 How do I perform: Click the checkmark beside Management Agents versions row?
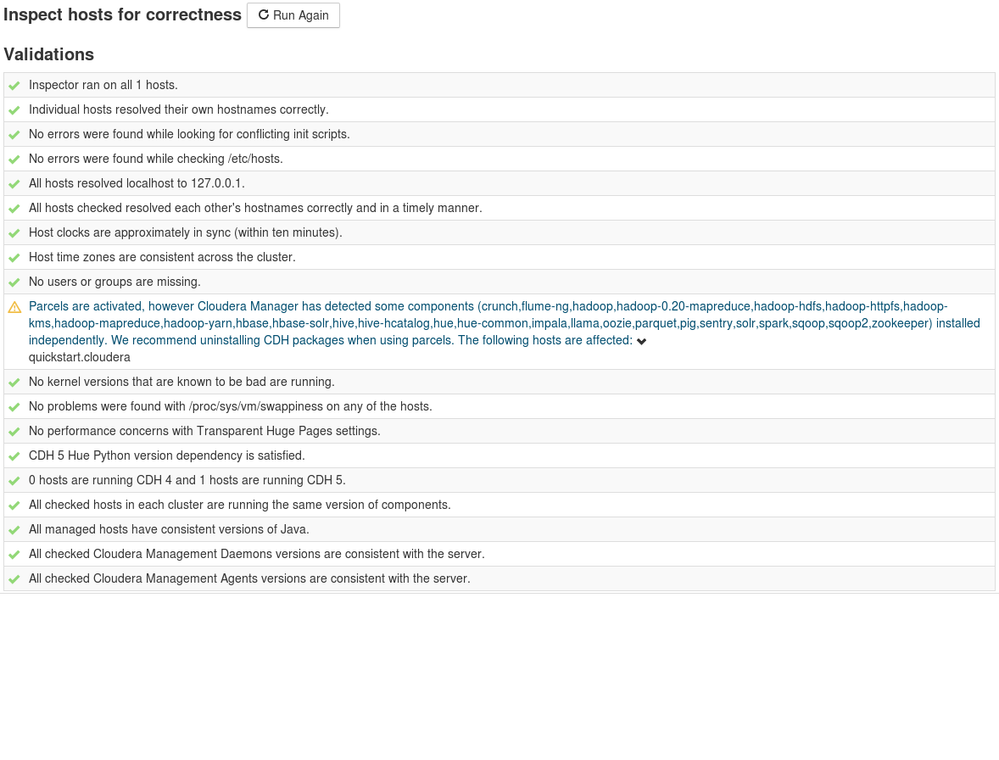coord(14,579)
